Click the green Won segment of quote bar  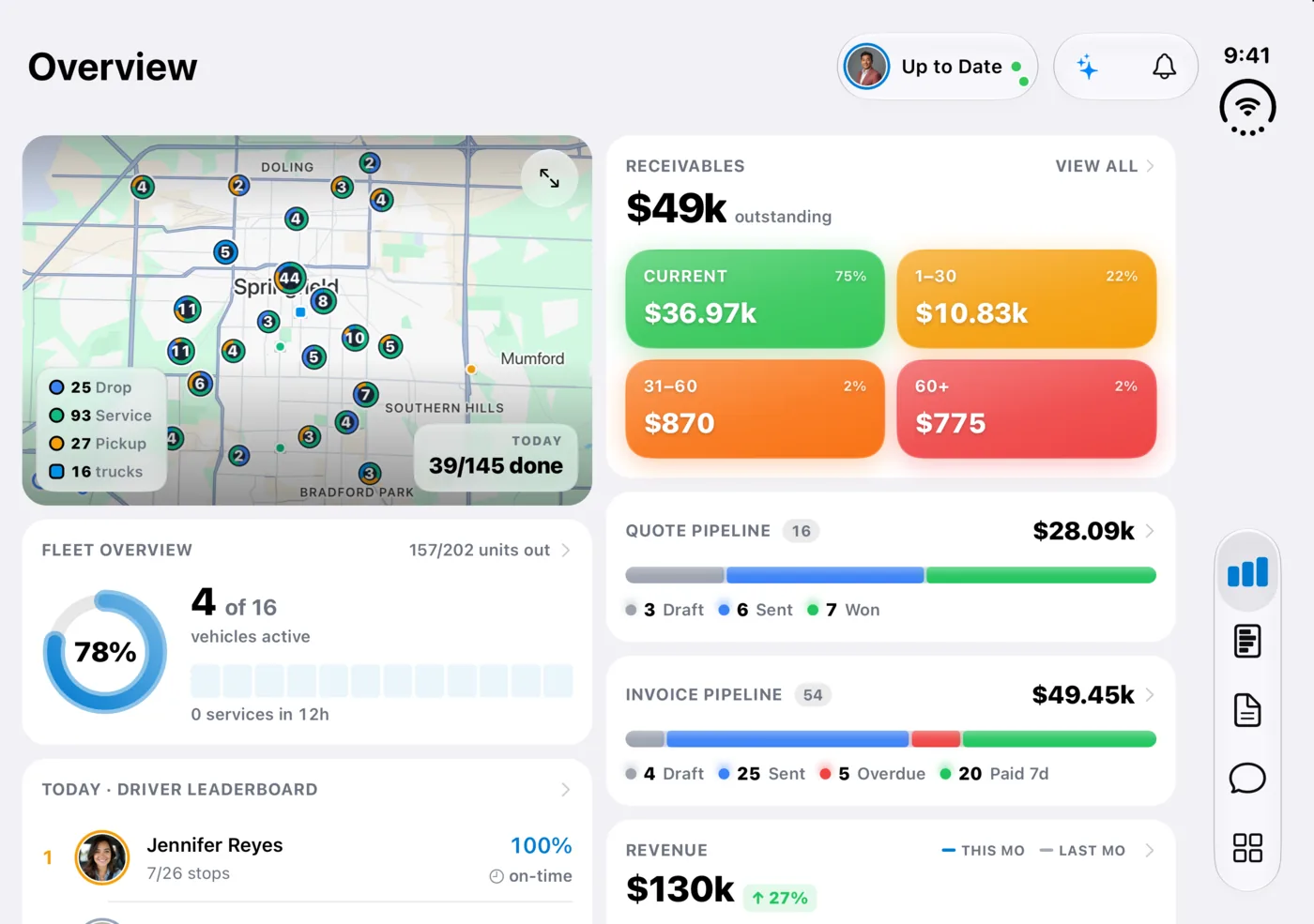coord(1041,575)
